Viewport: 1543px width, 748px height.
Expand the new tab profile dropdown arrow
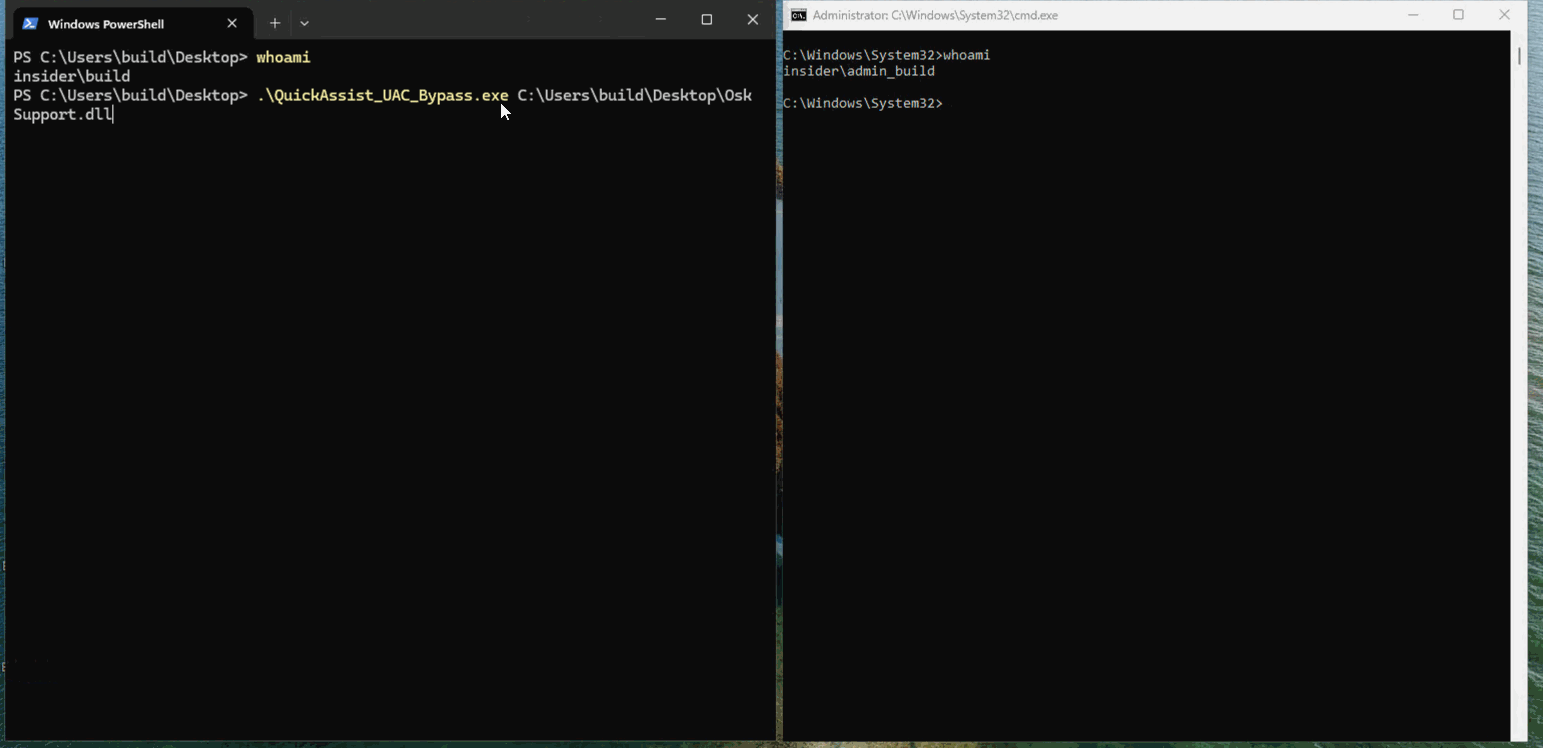point(305,23)
